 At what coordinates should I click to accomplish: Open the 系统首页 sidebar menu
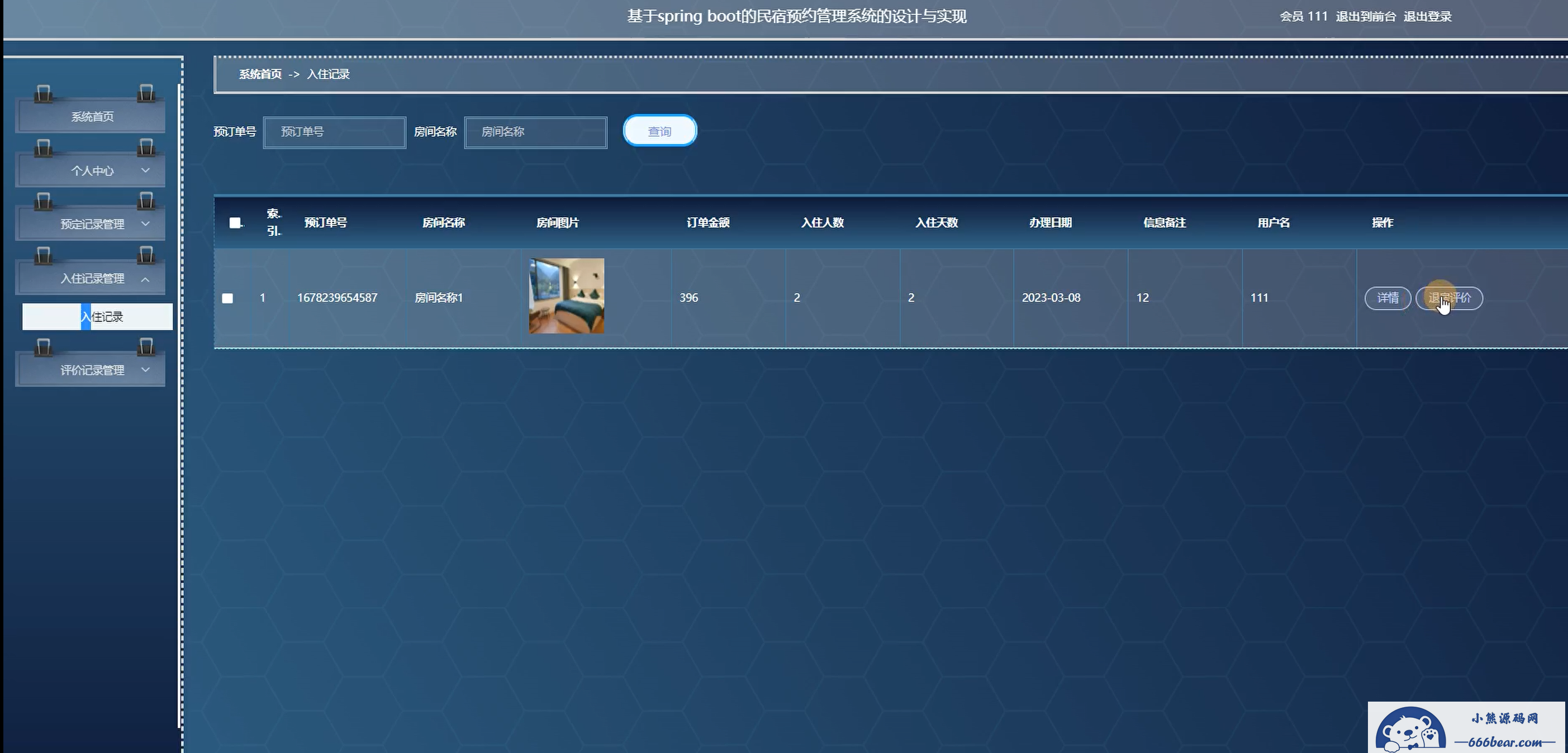pos(91,116)
